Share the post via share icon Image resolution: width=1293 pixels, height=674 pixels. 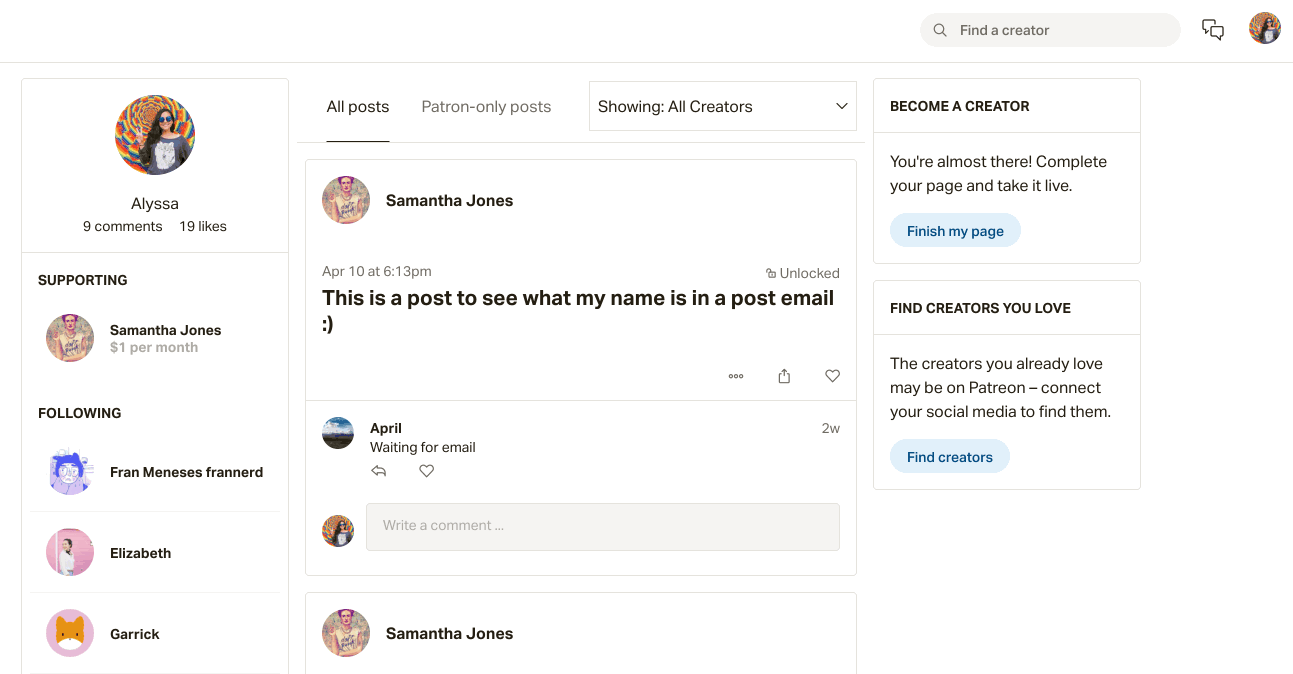[x=784, y=376]
